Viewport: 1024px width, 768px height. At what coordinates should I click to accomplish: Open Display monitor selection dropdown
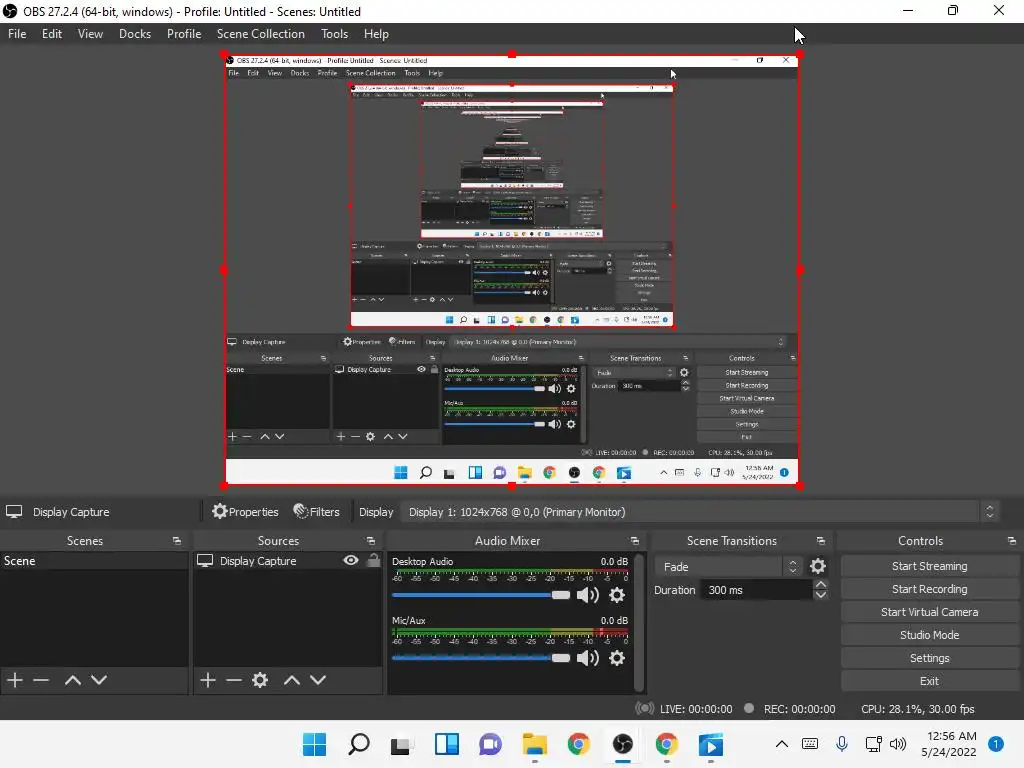pos(699,512)
